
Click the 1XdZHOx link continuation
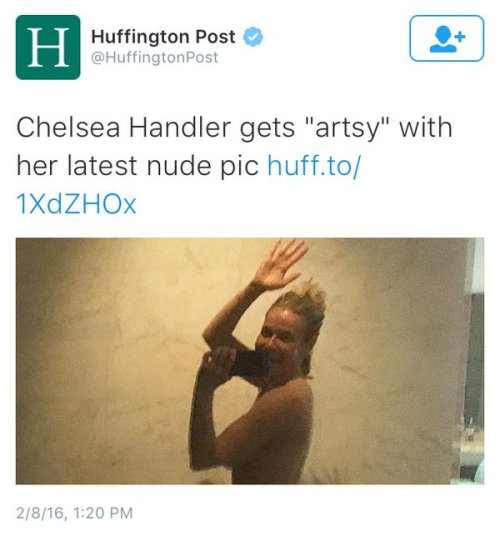76,204
